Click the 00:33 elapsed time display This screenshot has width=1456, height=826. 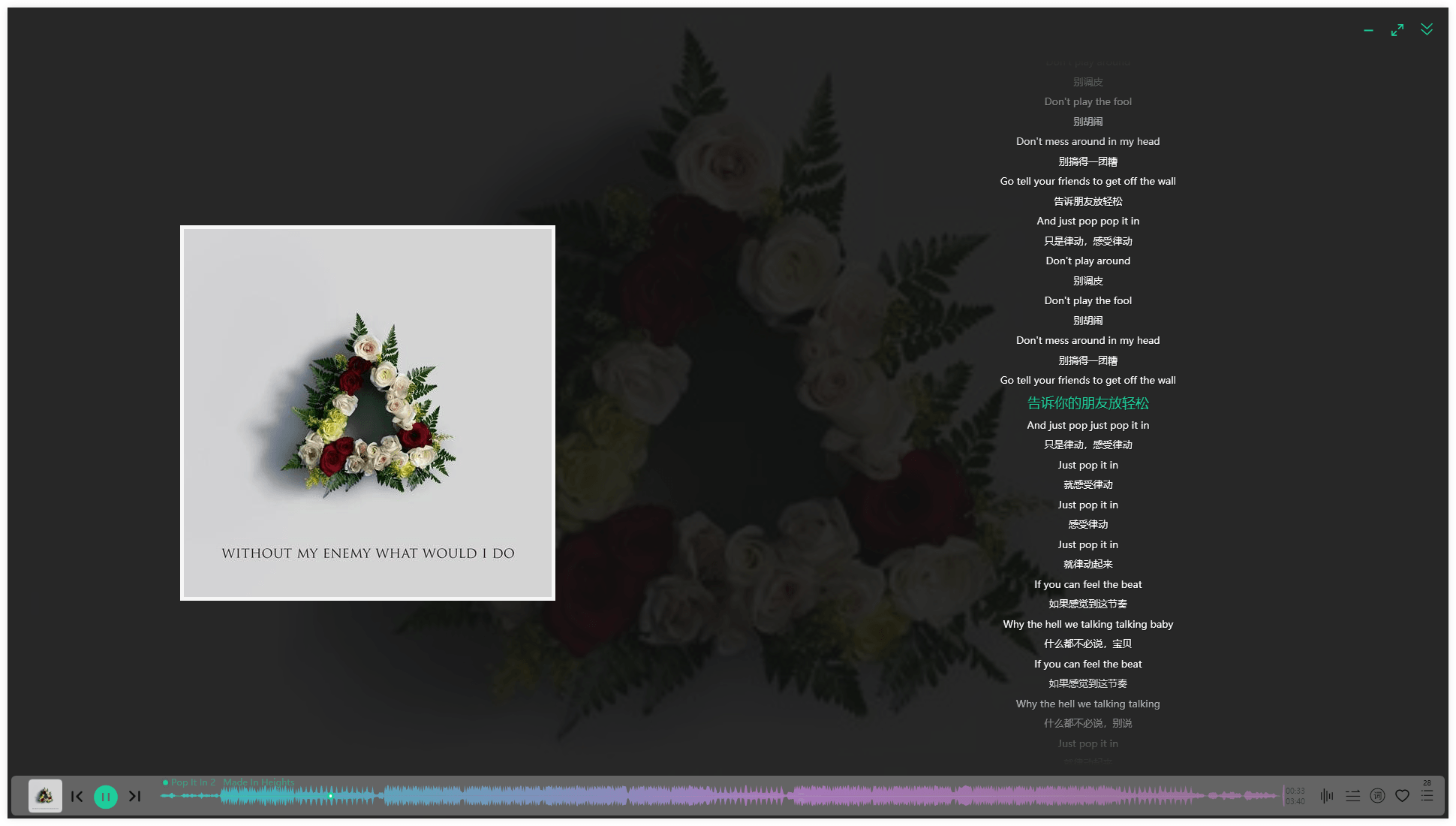[x=1295, y=791]
